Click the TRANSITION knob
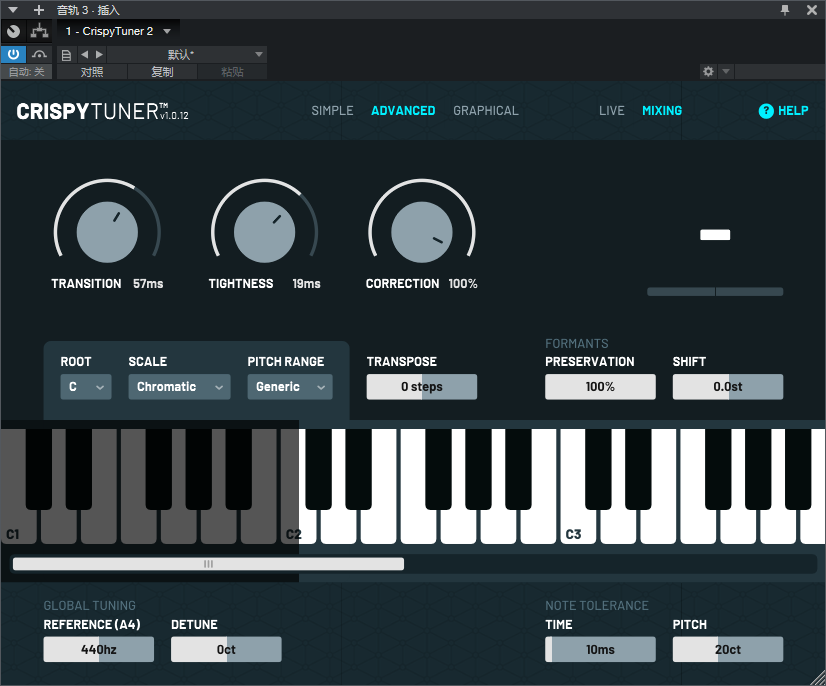826x686 pixels. pyautogui.click(x=107, y=232)
